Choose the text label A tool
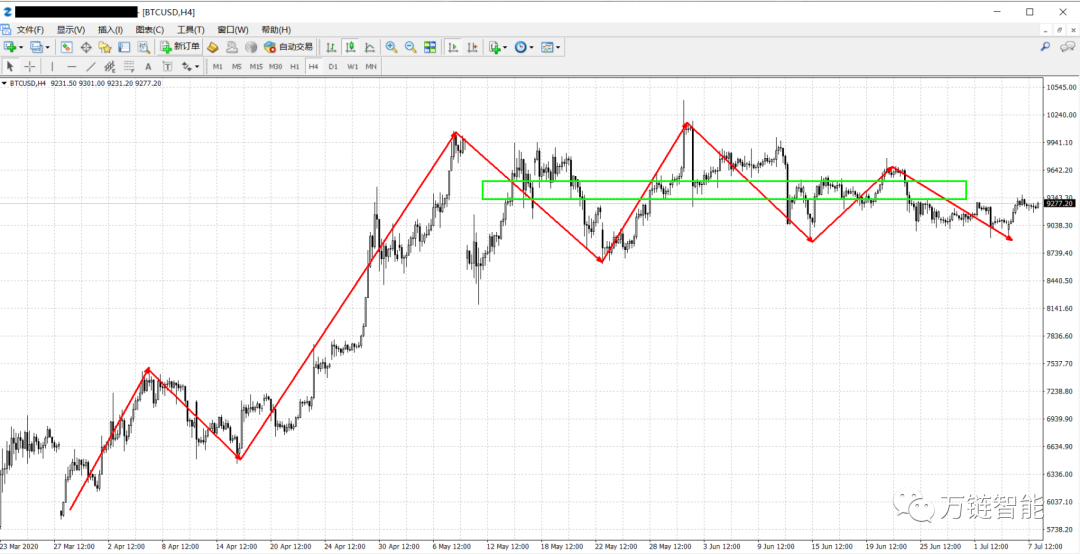Screen dimensions: 1080x554 (x=147, y=66)
